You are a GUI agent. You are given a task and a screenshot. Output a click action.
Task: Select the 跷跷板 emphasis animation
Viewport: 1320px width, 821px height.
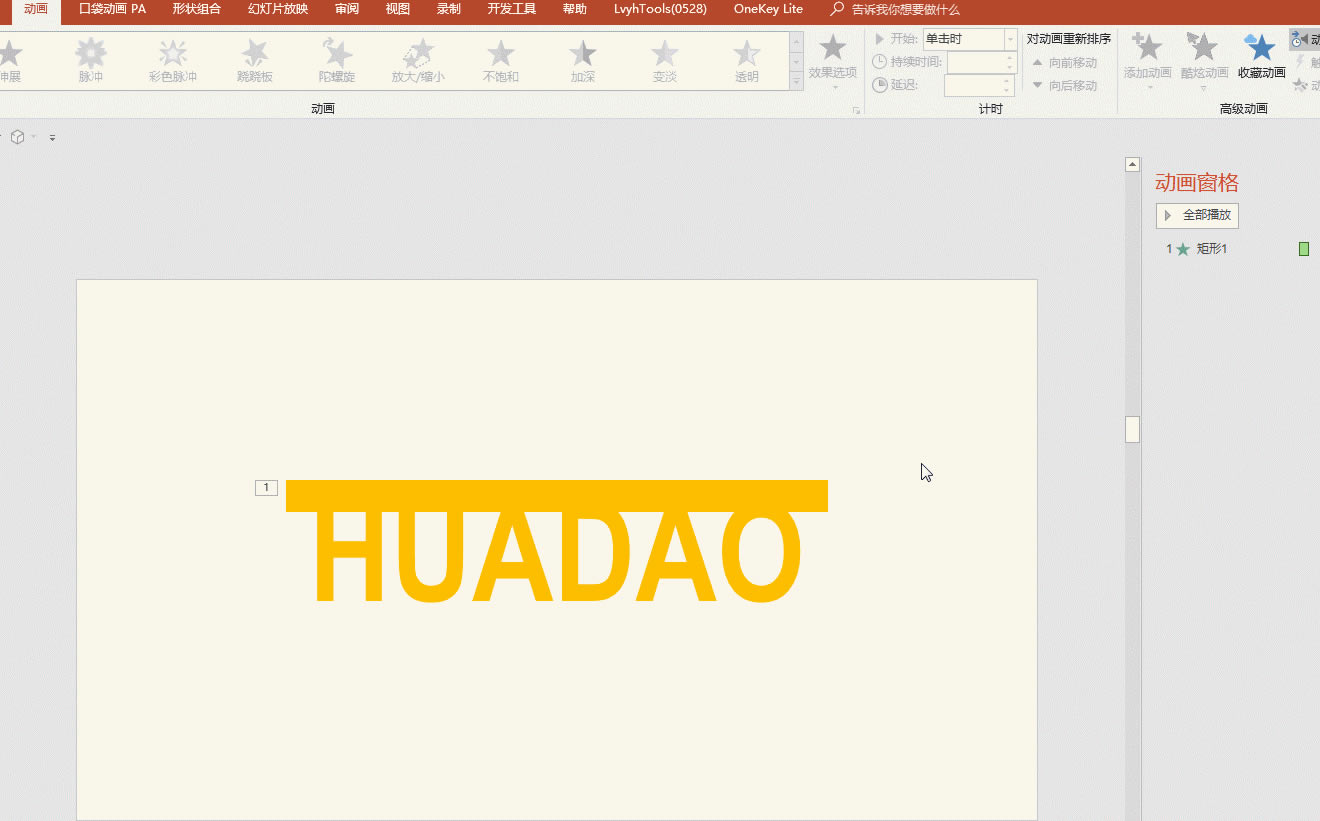click(255, 61)
